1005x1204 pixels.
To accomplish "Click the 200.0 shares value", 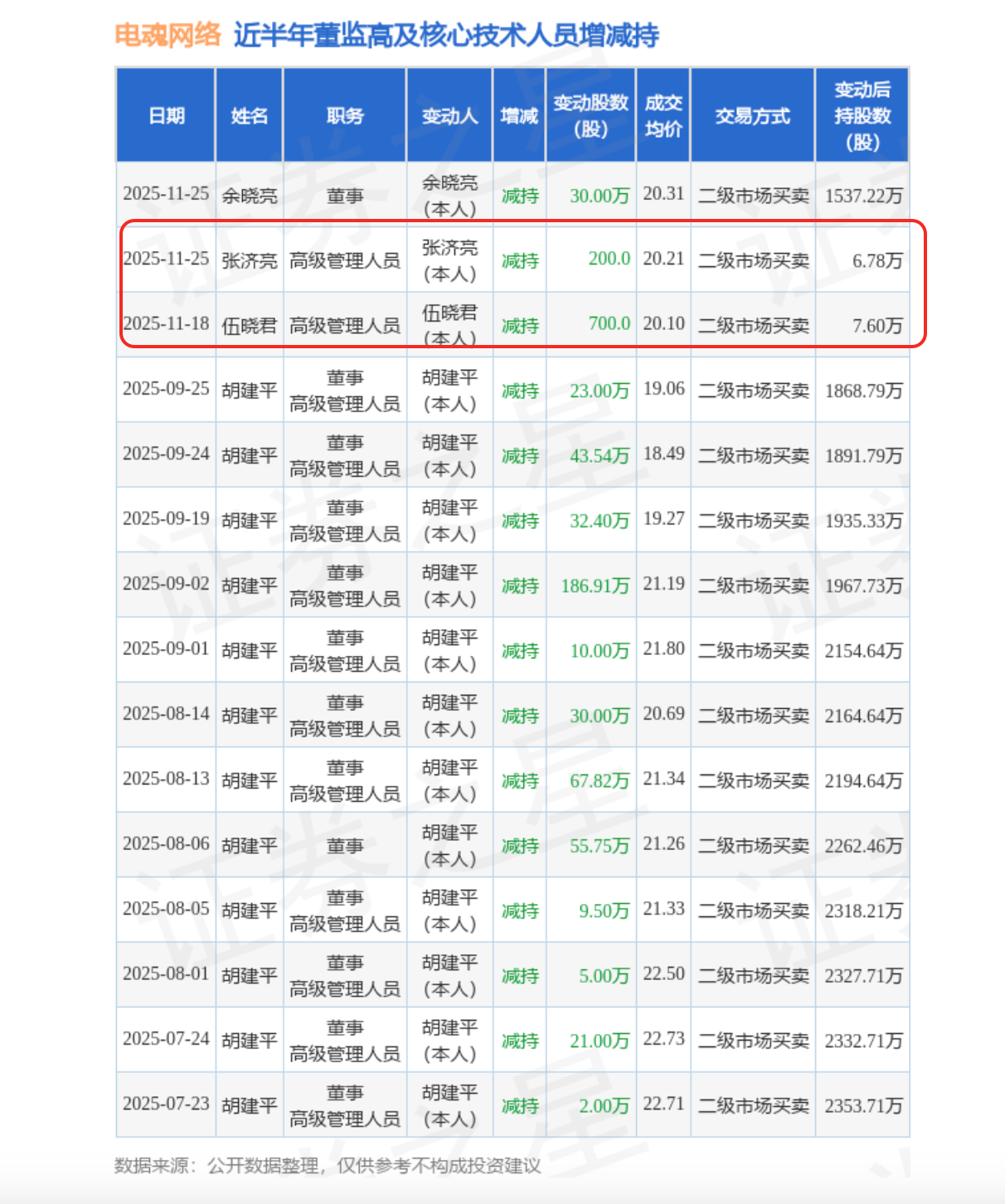I will (x=609, y=259).
